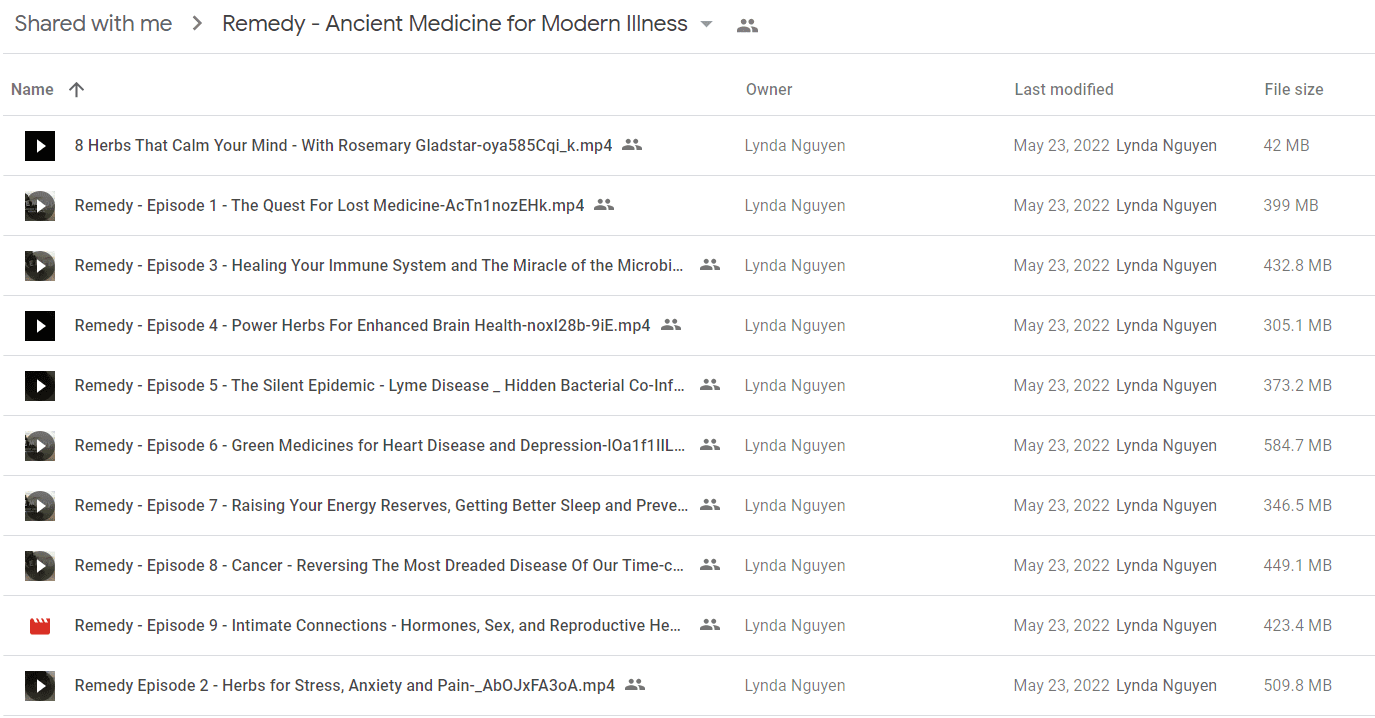Click the shared icon beside folder title
This screenshot has width=1375, height=718.
(x=747, y=26)
